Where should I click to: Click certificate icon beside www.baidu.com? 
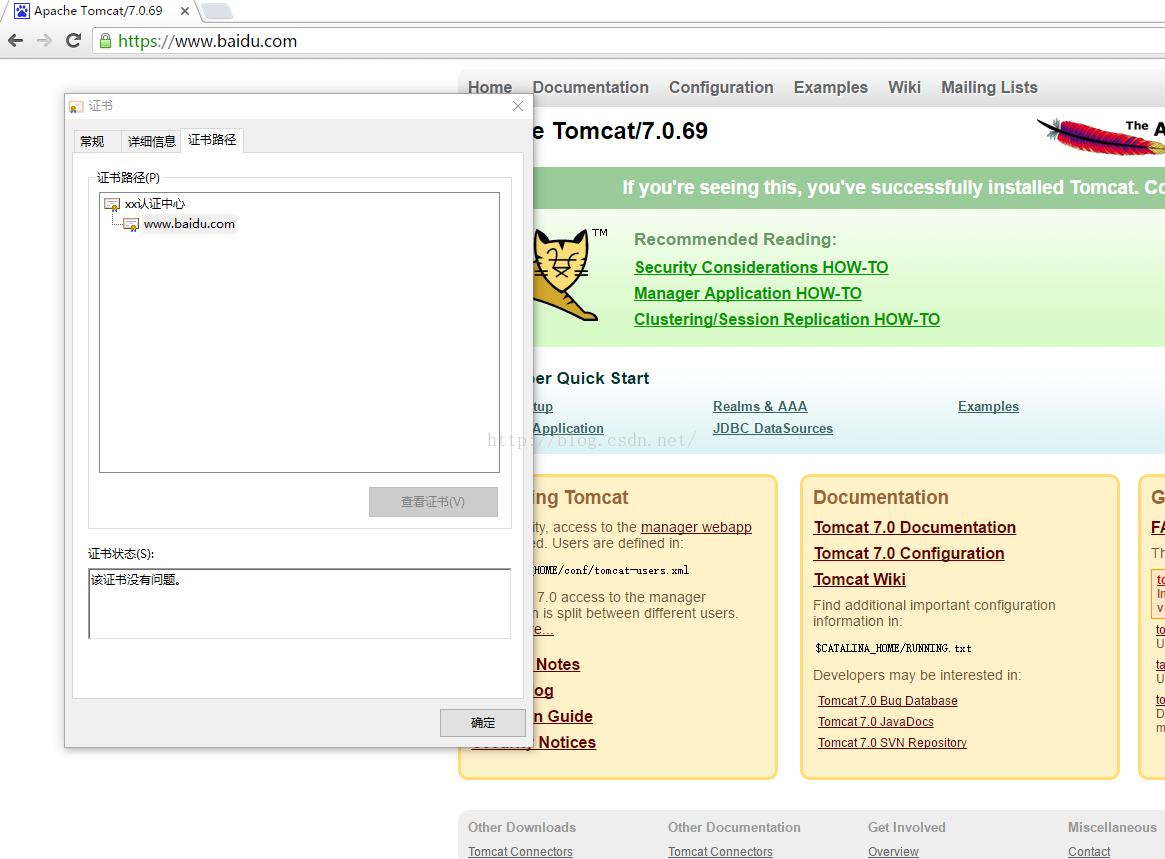point(132,224)
